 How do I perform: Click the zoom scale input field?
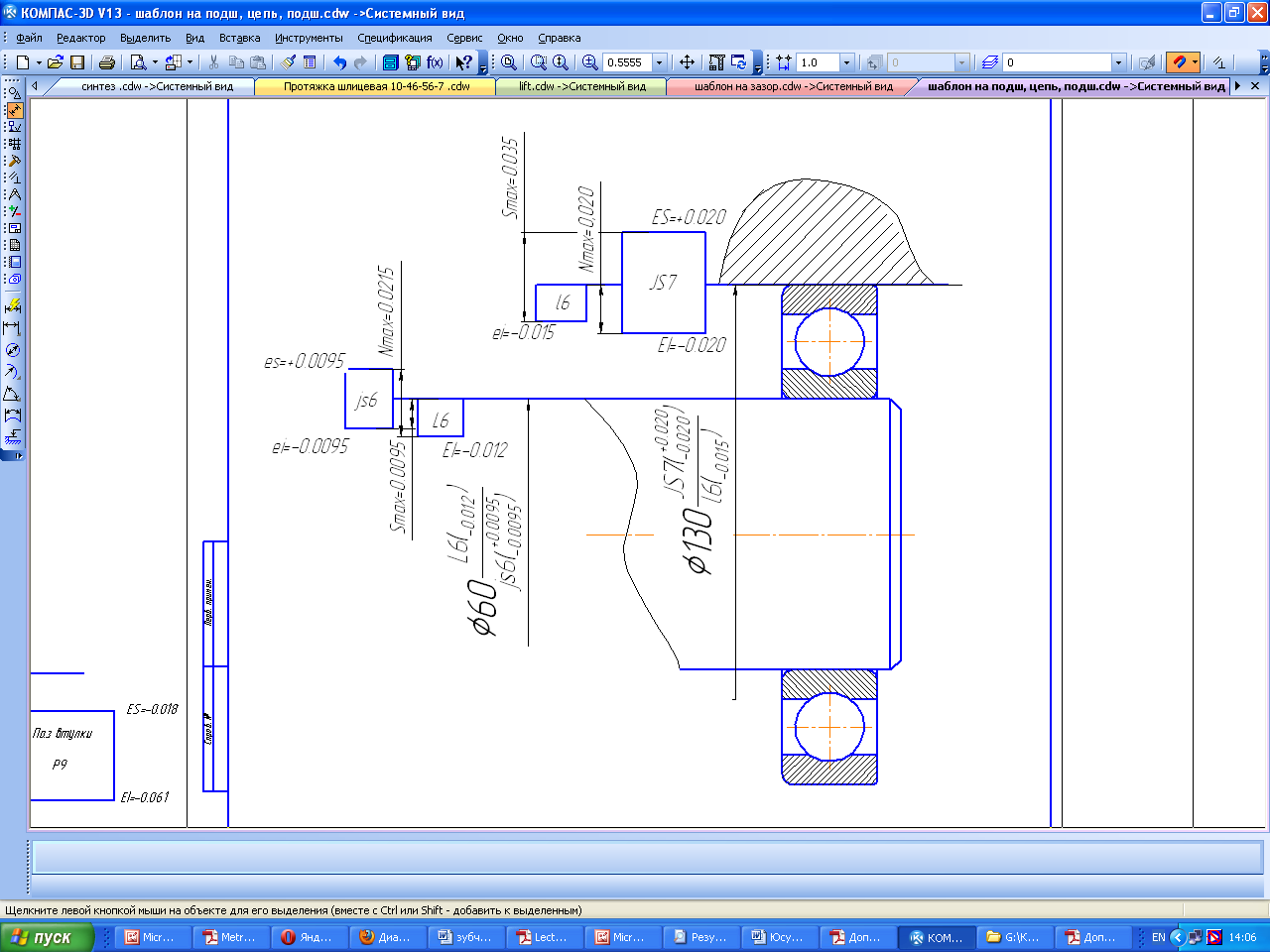(x=626, y=62)
